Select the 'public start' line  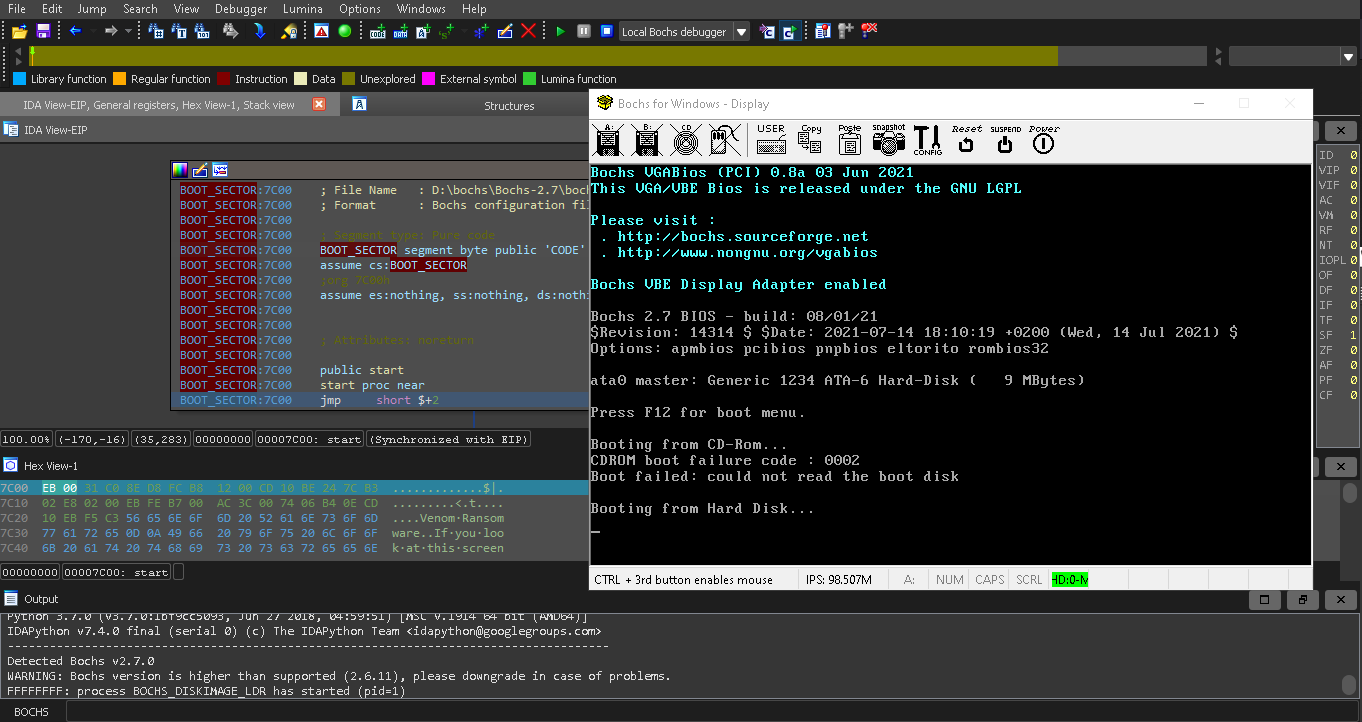click(x=362, y=370)
